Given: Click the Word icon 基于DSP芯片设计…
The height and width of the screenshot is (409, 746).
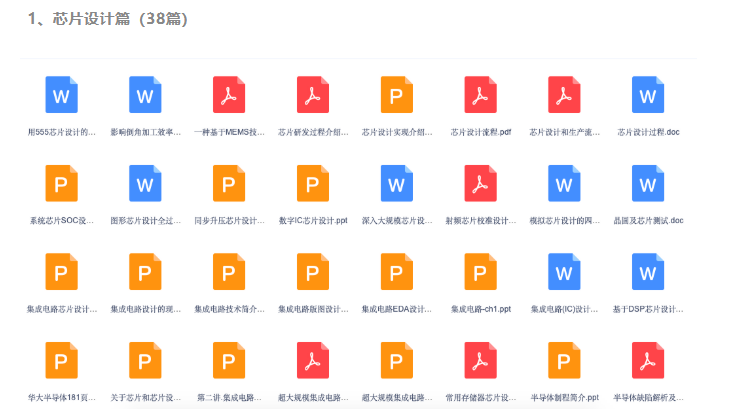Looking at the screenshot, I should (648, 272).
